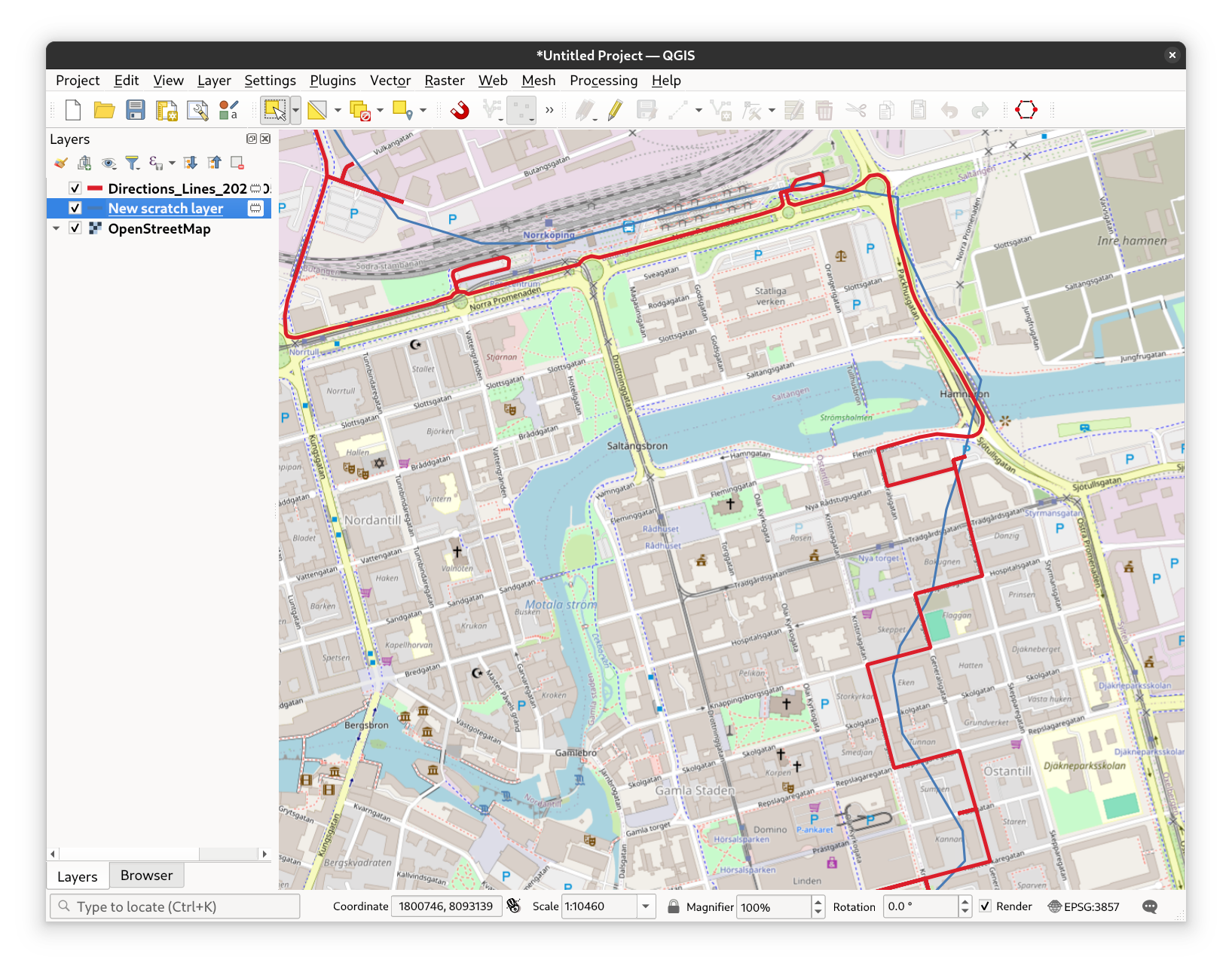1232x972 pixels.
Task: Open the select features tool dropdown arrow
Action: click(x=295, y=111)
